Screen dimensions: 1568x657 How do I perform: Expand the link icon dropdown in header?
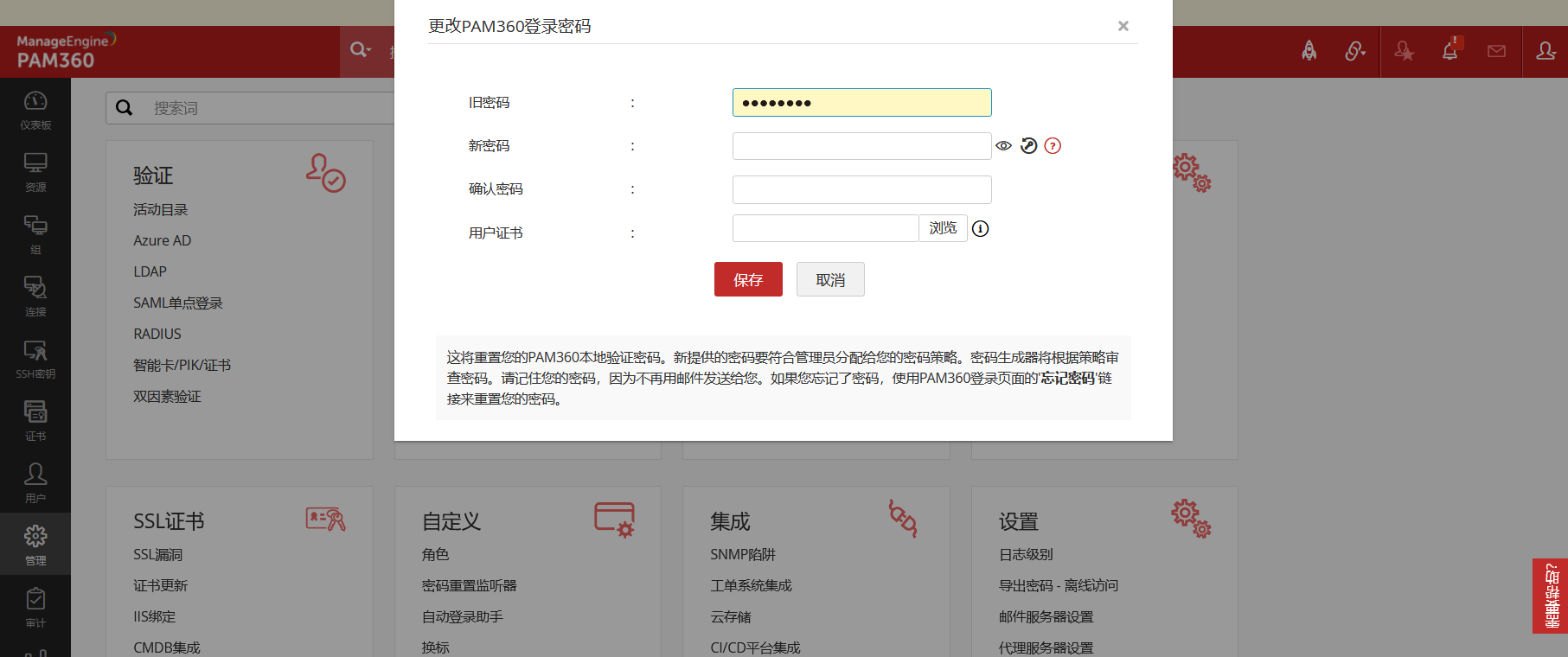tap(1355, 51)
